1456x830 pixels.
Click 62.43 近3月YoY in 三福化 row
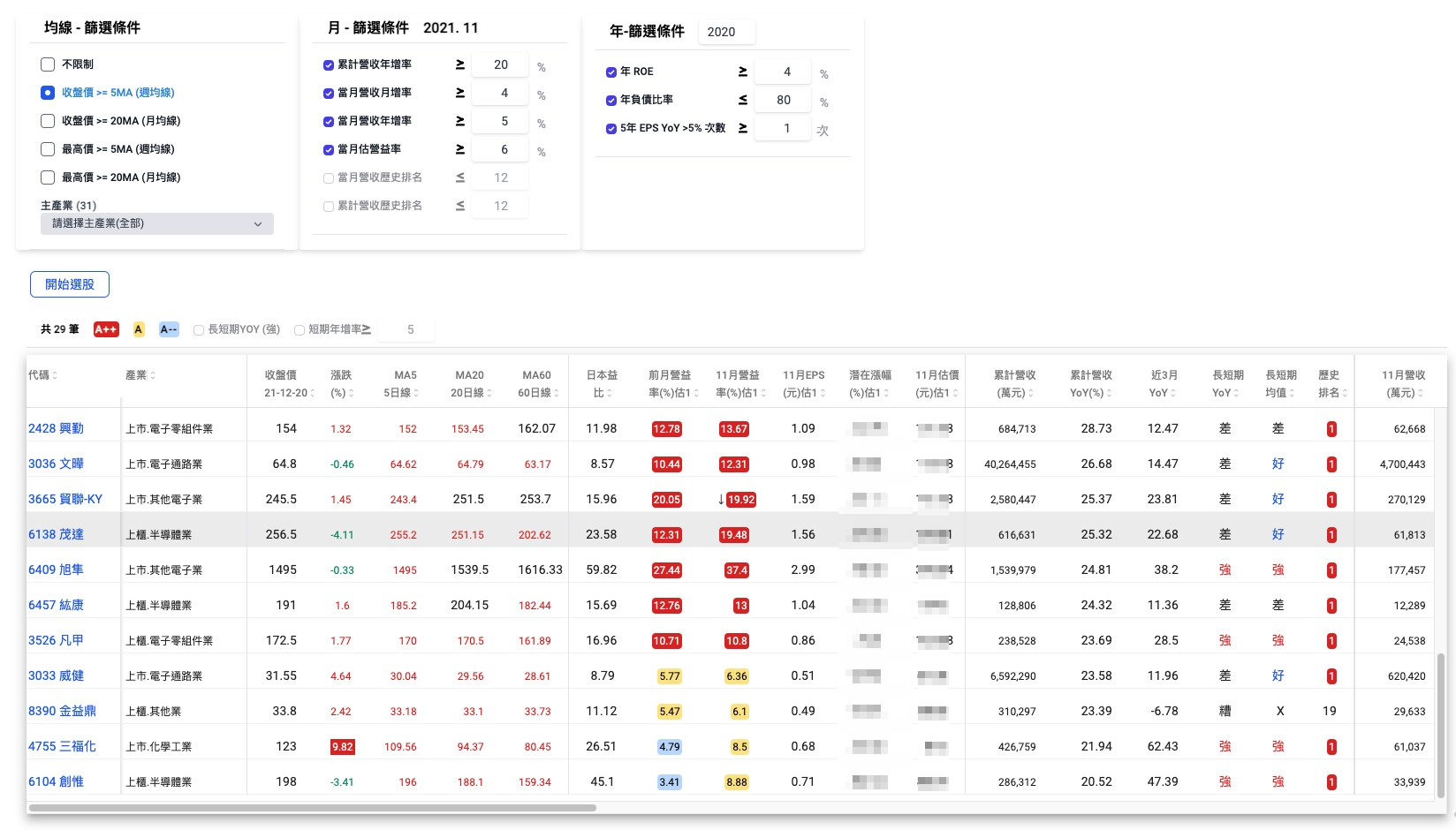pos(1163,746)
